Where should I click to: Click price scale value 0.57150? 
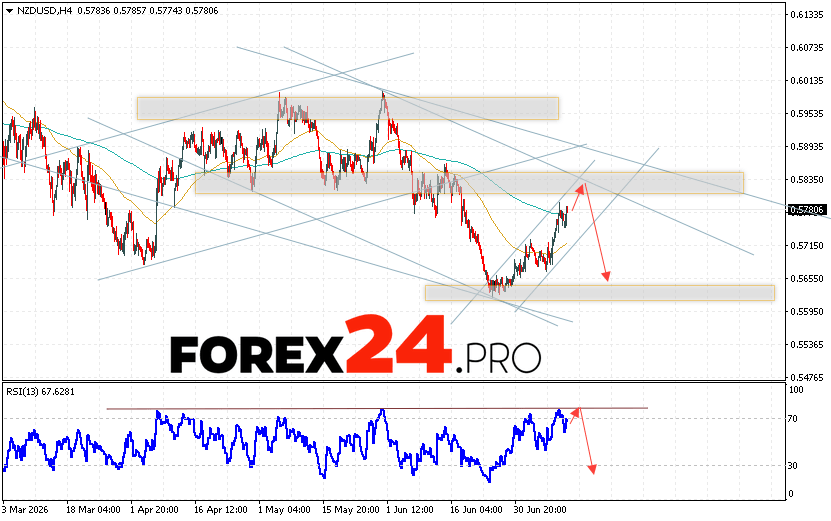point(807,245)
